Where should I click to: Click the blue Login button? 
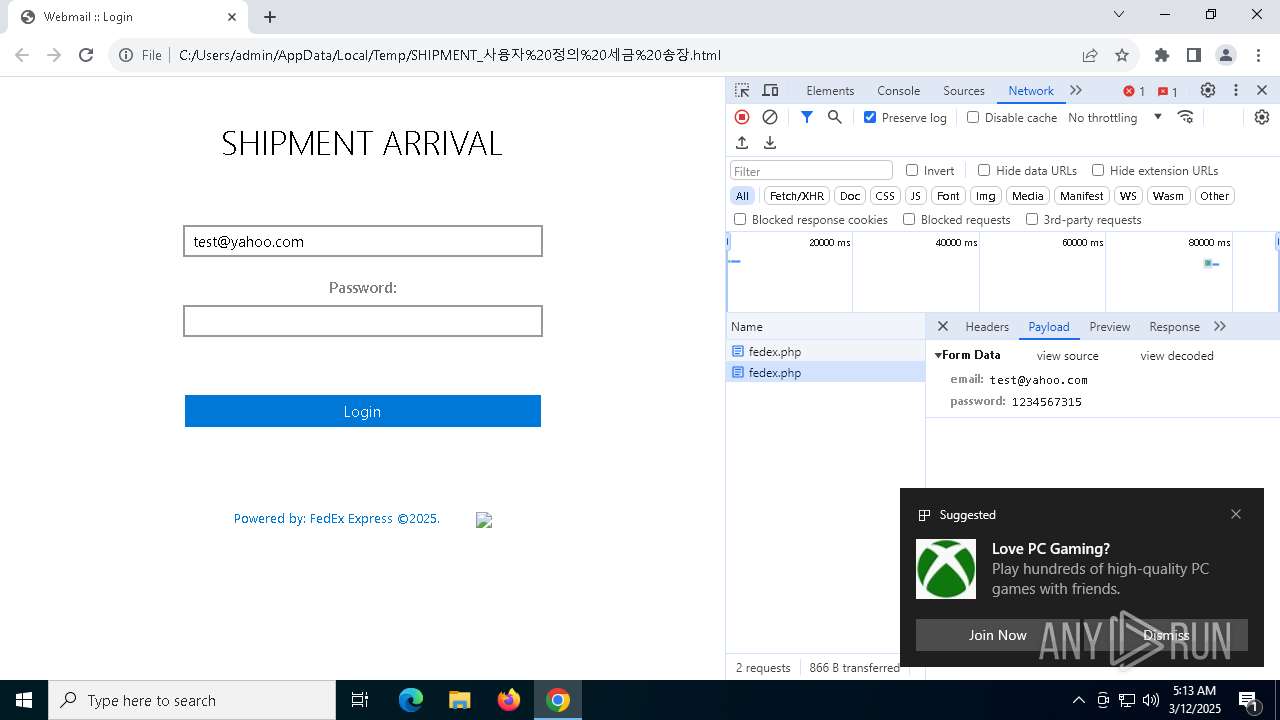(x=362, y=411)
